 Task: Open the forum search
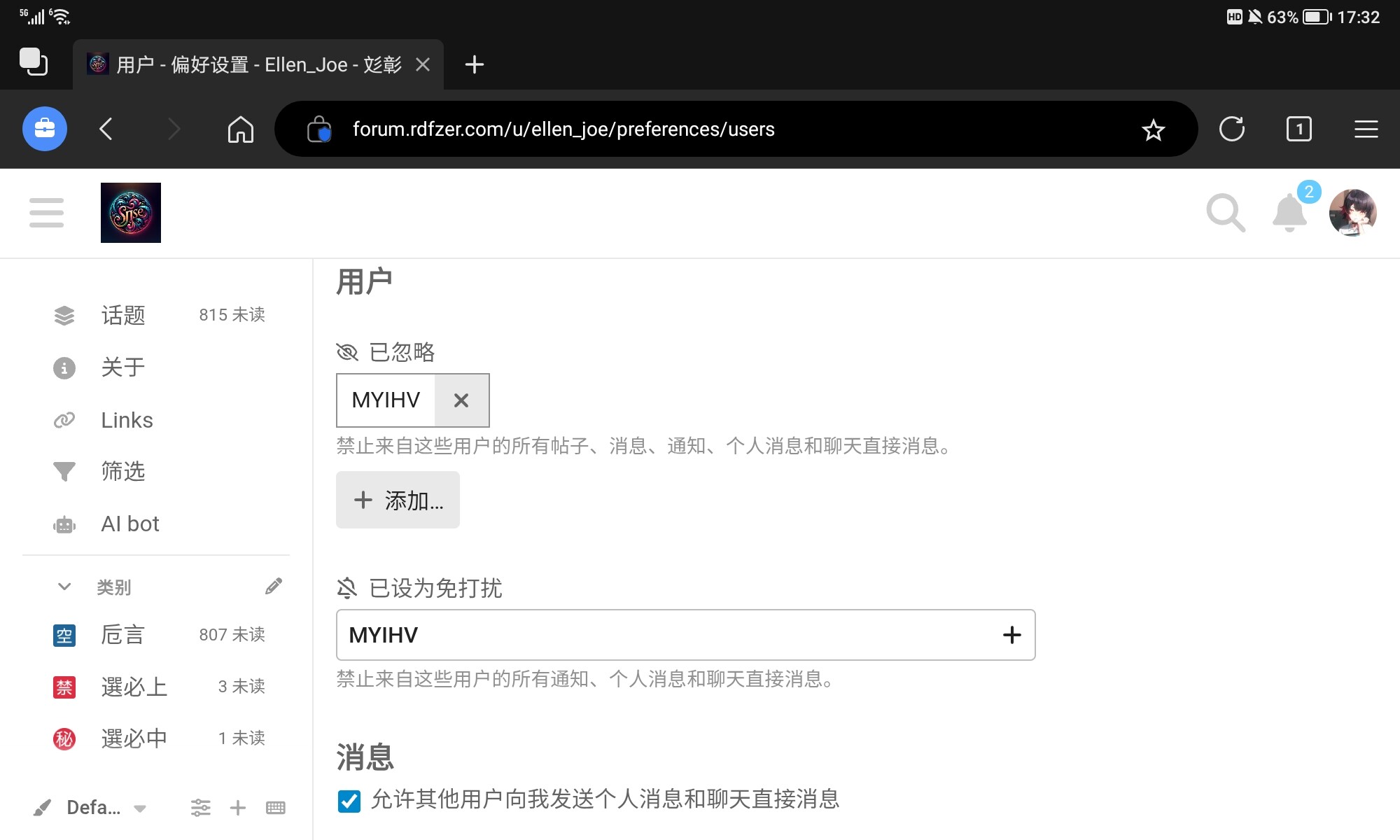point(1226,213)
